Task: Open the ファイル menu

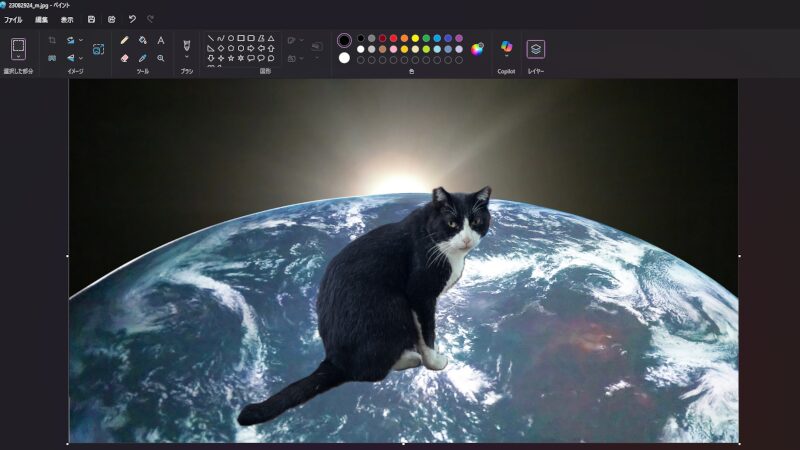Action: (13, 19)
